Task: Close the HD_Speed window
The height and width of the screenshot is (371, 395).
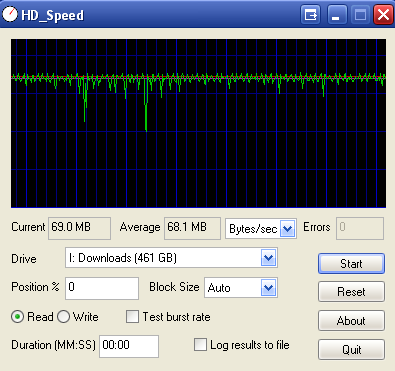Action: (x=383, y=15)
